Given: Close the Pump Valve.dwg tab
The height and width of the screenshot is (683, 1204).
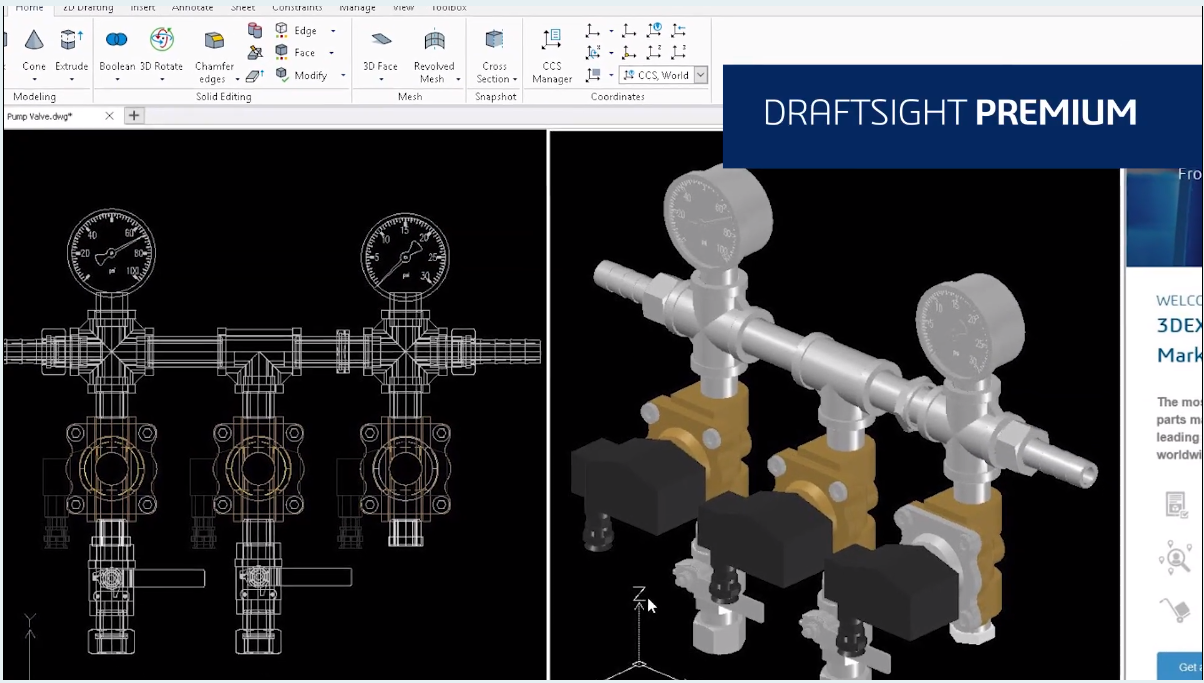Looking at the screenshot, I should pos(110,116).
